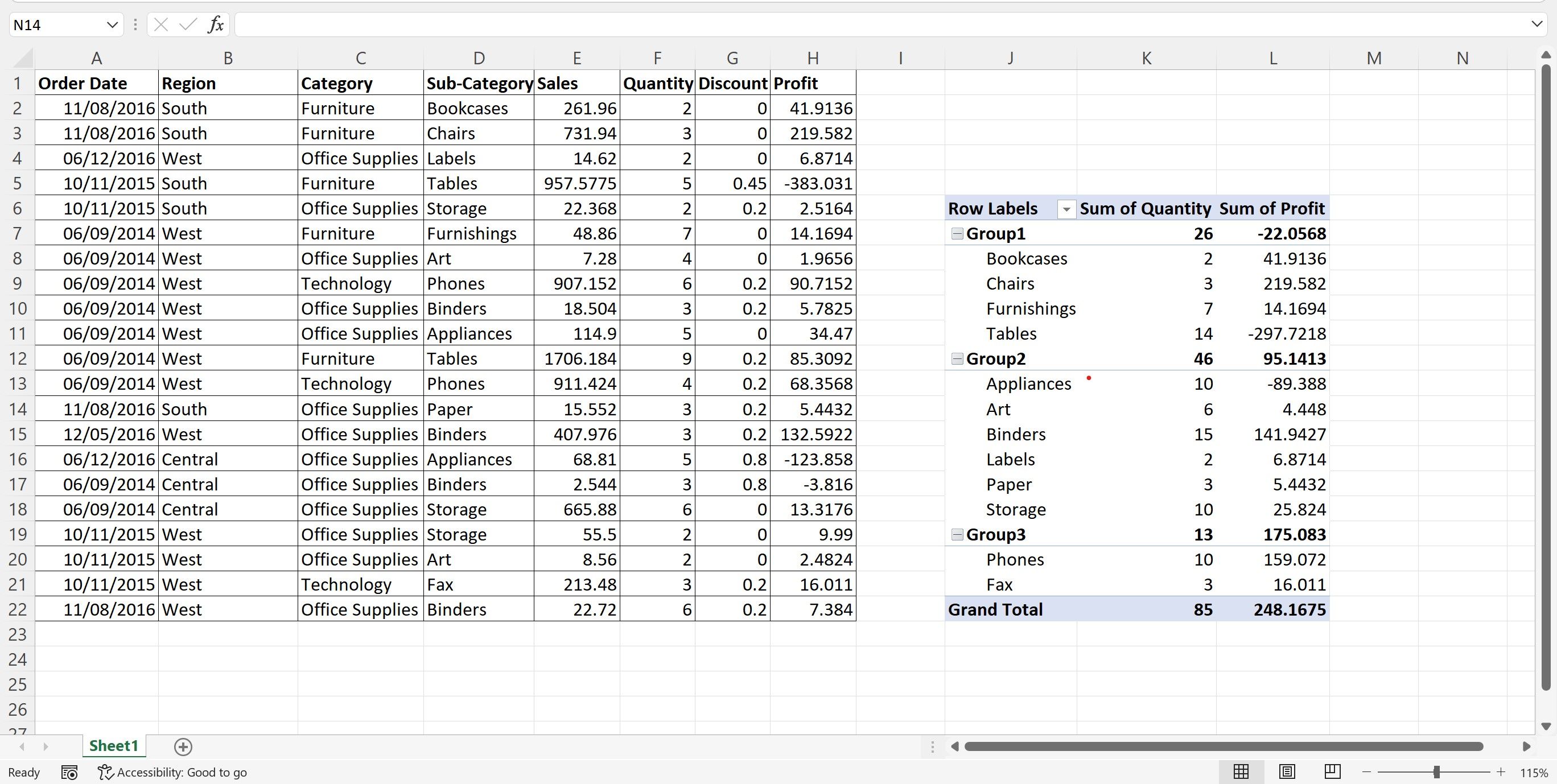This screenshot has width=1557, height=784.
Task: Click the horizontal scrollbar thumb
Action: click(1224, 746)
